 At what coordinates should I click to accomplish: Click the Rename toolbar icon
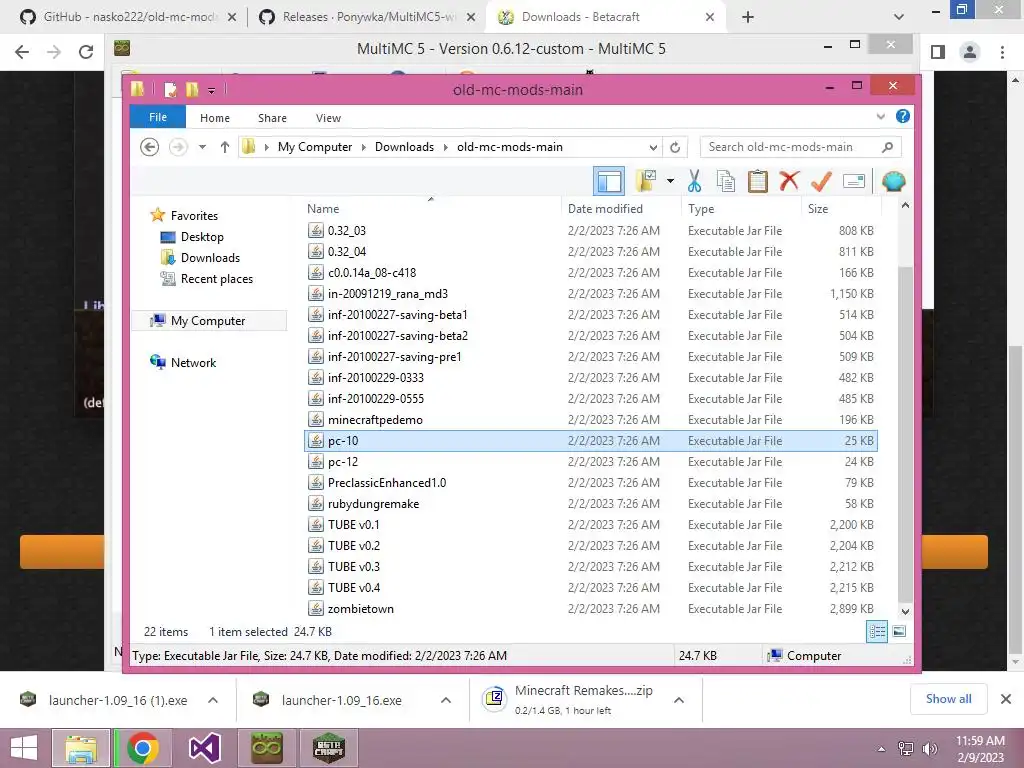(854, 181)
